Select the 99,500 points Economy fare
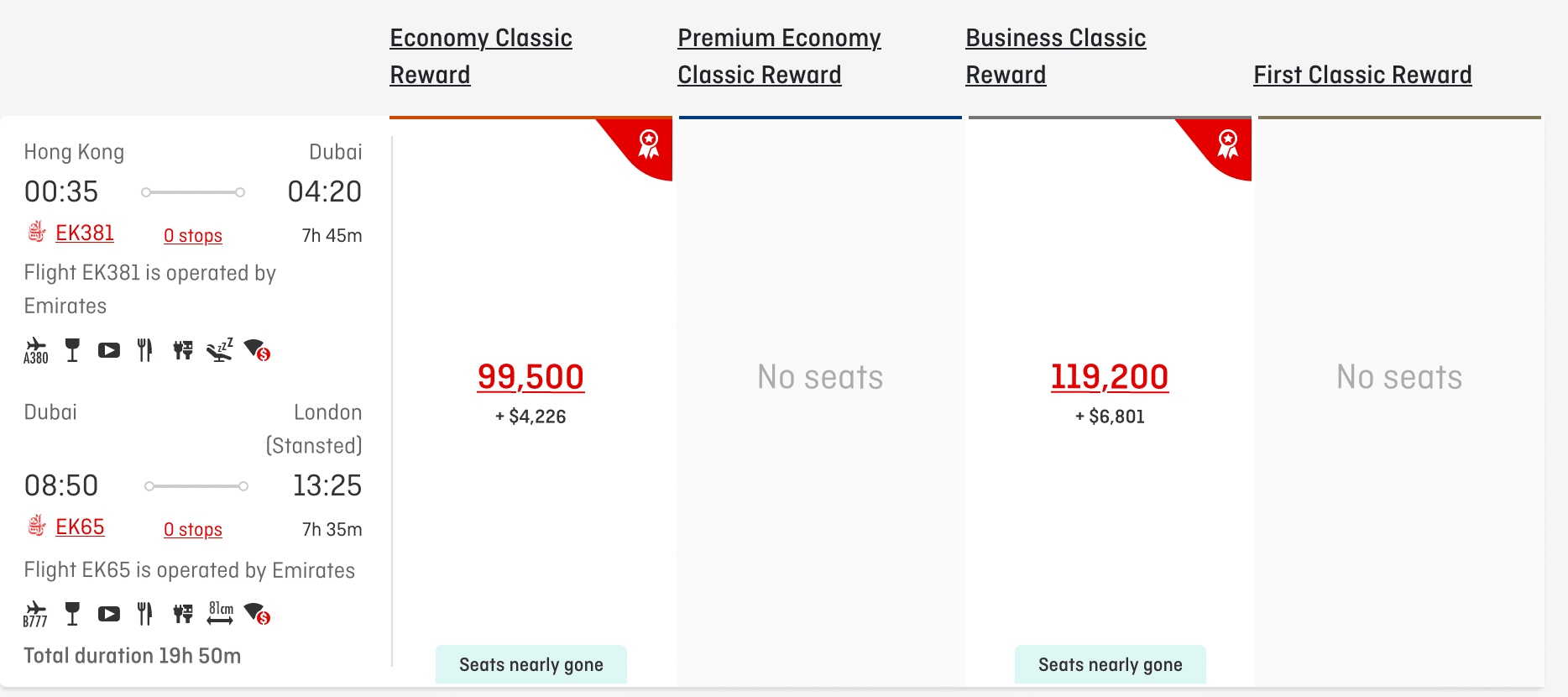 [531, 377]
